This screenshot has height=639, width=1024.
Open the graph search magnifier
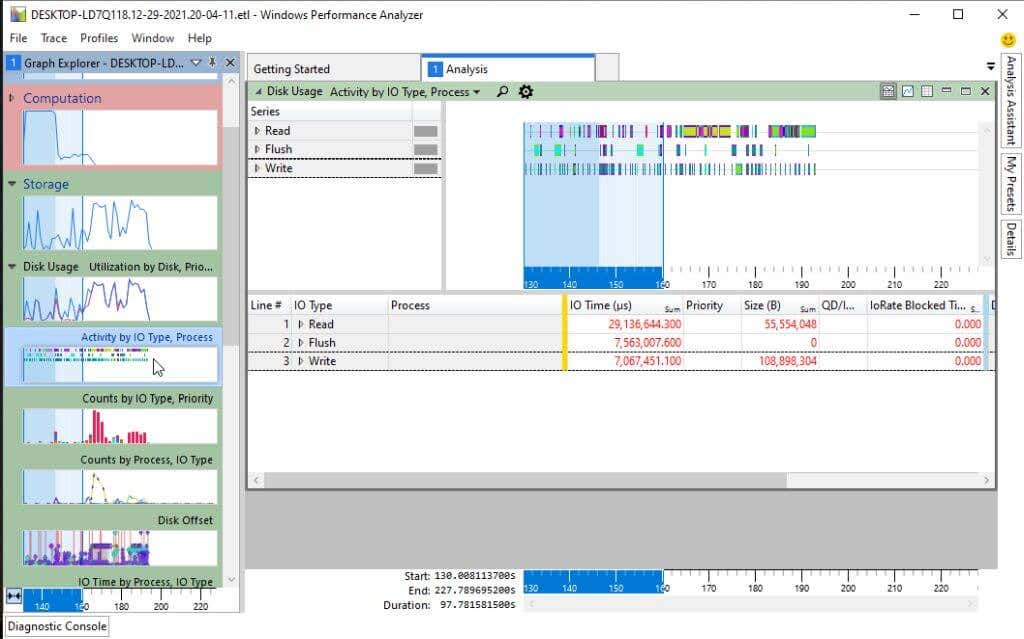click(501, 91)
